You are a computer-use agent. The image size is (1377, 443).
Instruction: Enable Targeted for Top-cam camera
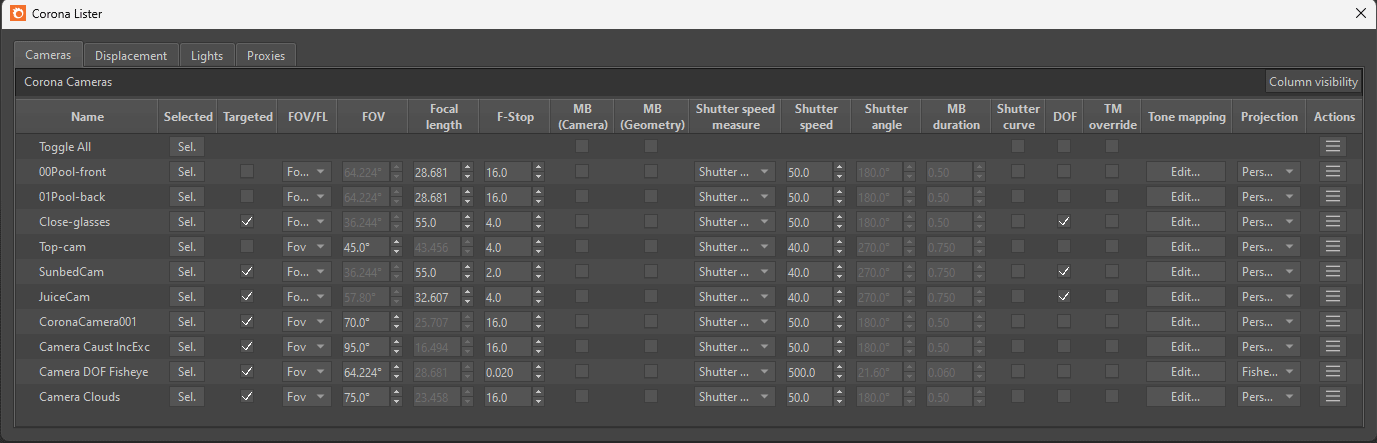click(247, 246)
